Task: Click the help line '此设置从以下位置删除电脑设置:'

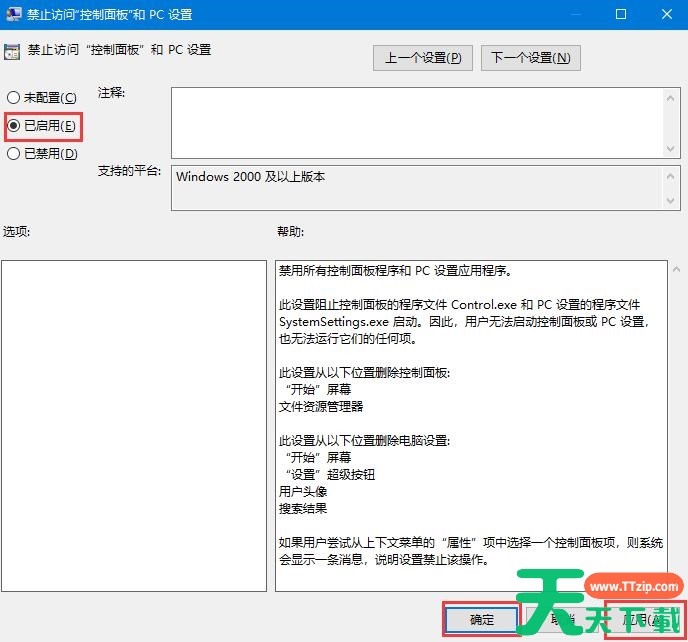Action: point(364,441)
